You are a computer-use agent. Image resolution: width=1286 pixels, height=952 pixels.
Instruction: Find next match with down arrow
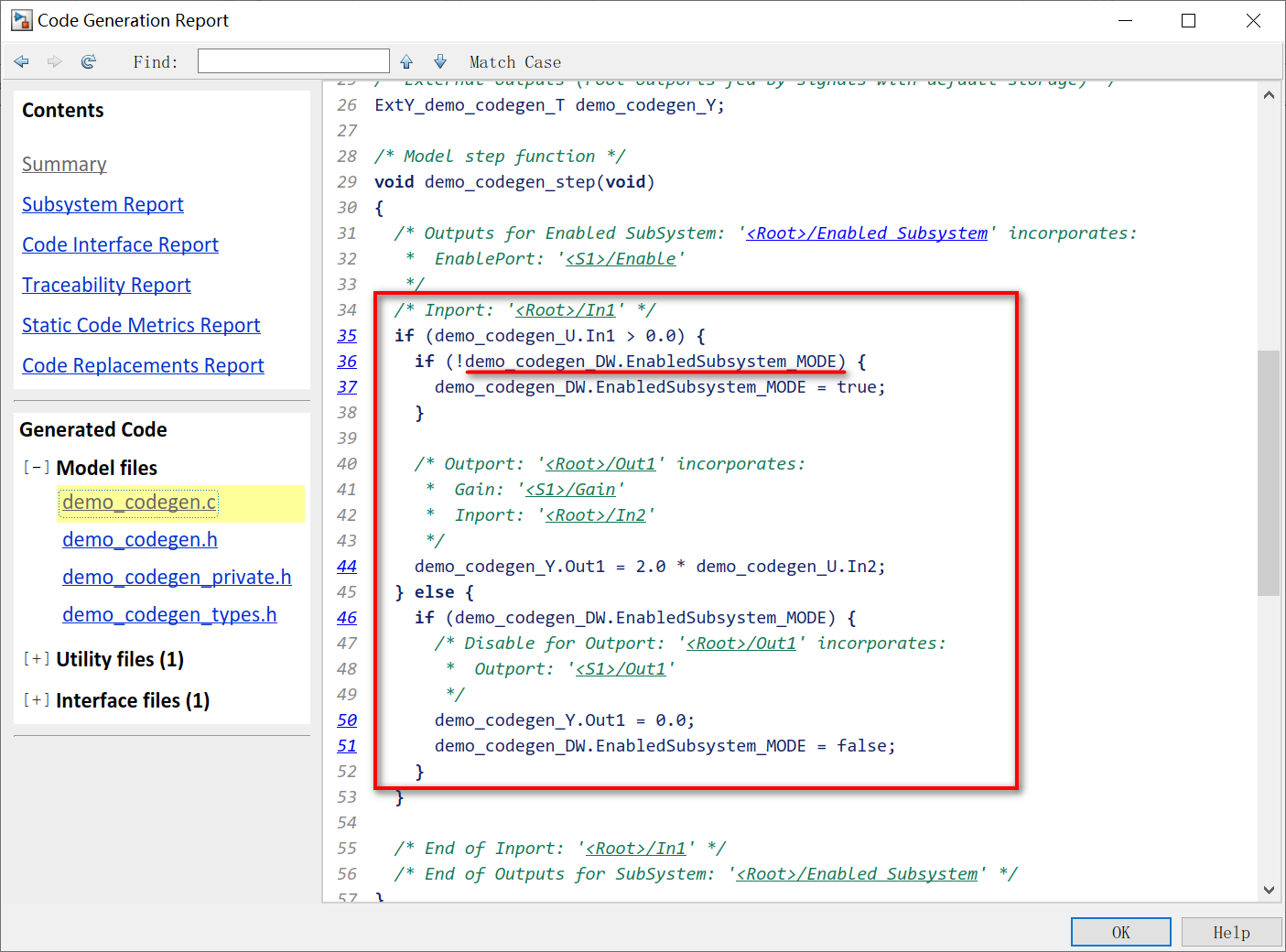click(440, 61)
